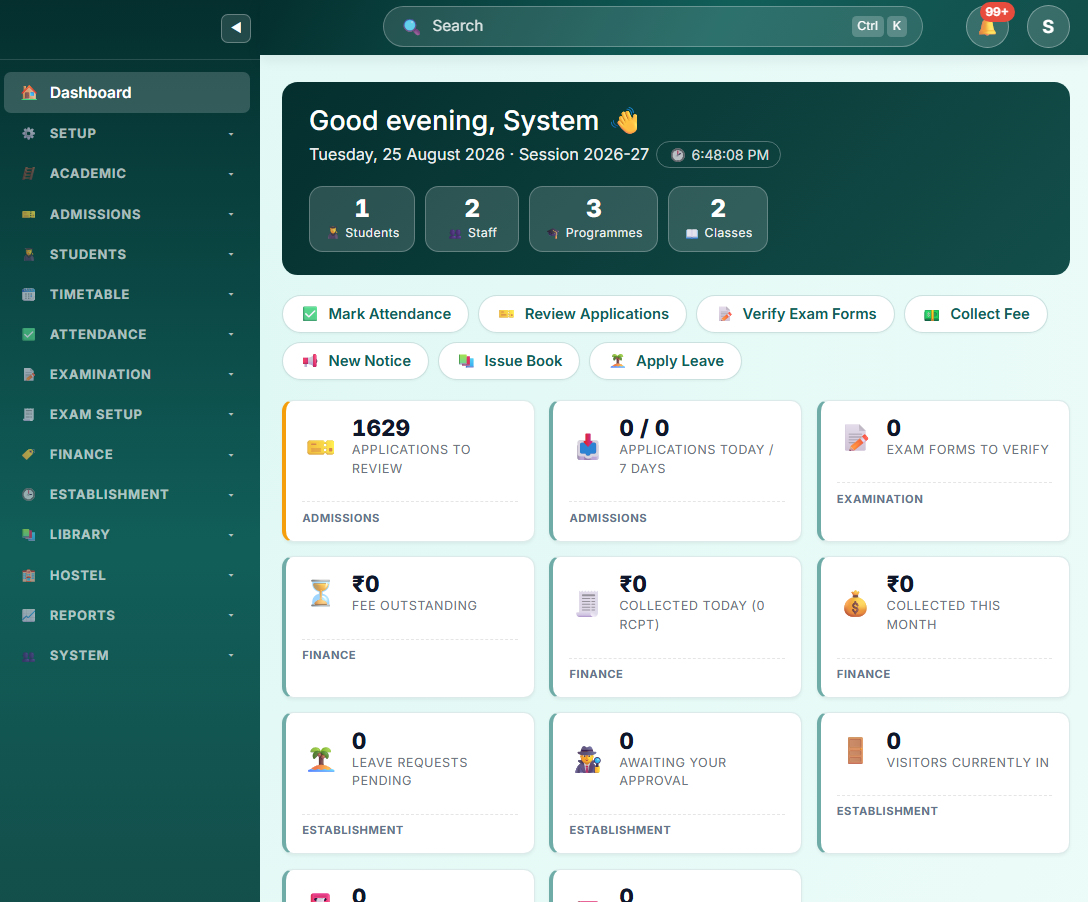Click the Issue Book button
This screenshot has height=902, width=1088.
point(509,361)
